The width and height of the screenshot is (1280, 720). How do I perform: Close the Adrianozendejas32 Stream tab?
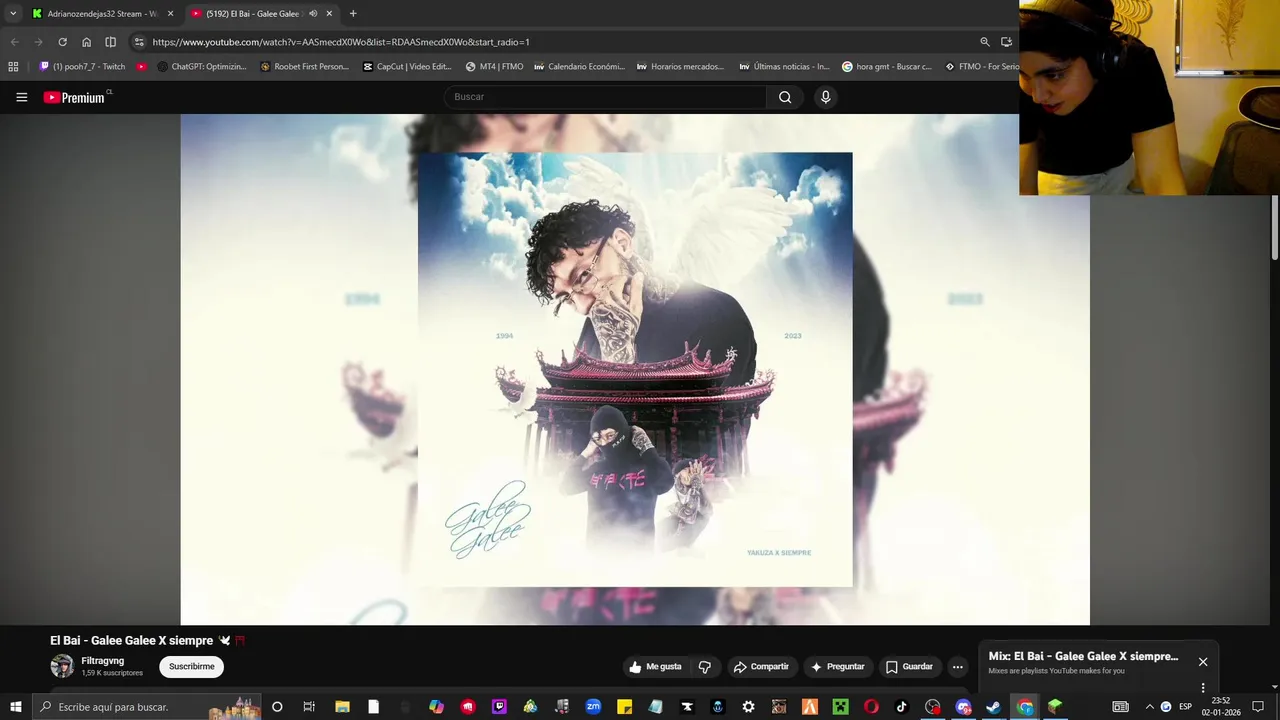click(x=170, y=14)
